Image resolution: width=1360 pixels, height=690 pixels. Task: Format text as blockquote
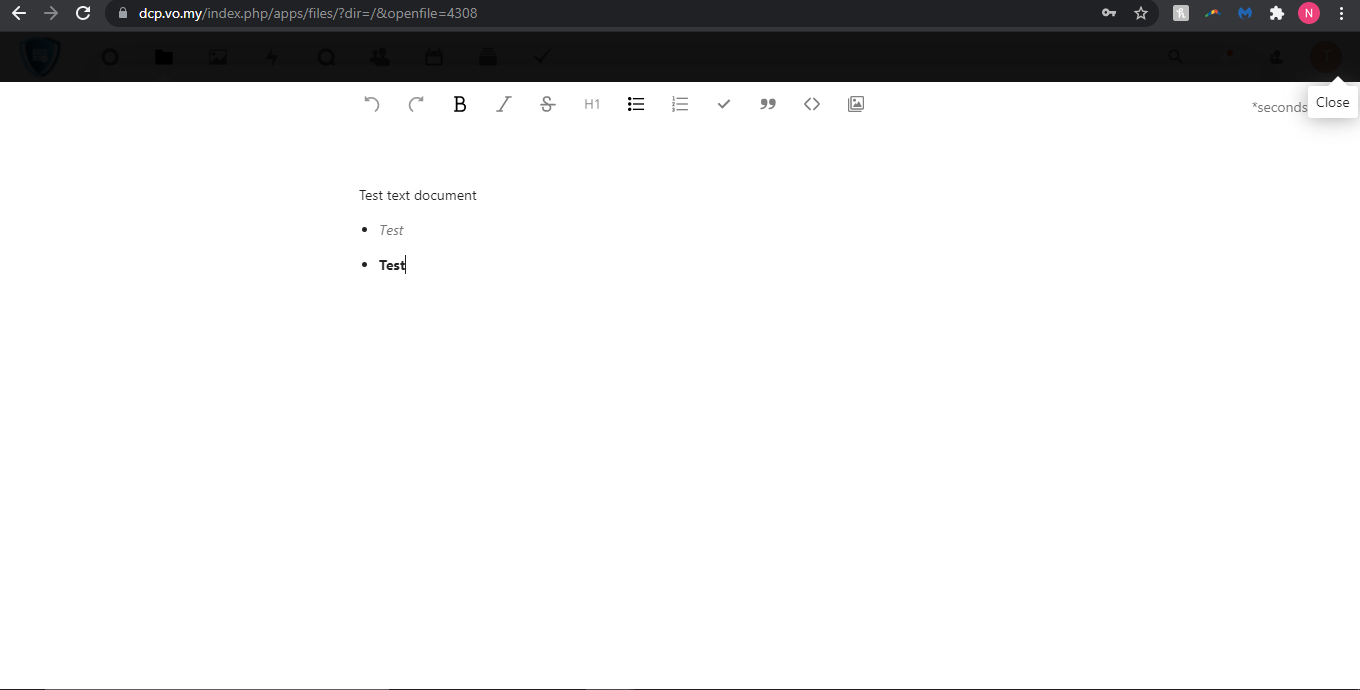(768, 104)
